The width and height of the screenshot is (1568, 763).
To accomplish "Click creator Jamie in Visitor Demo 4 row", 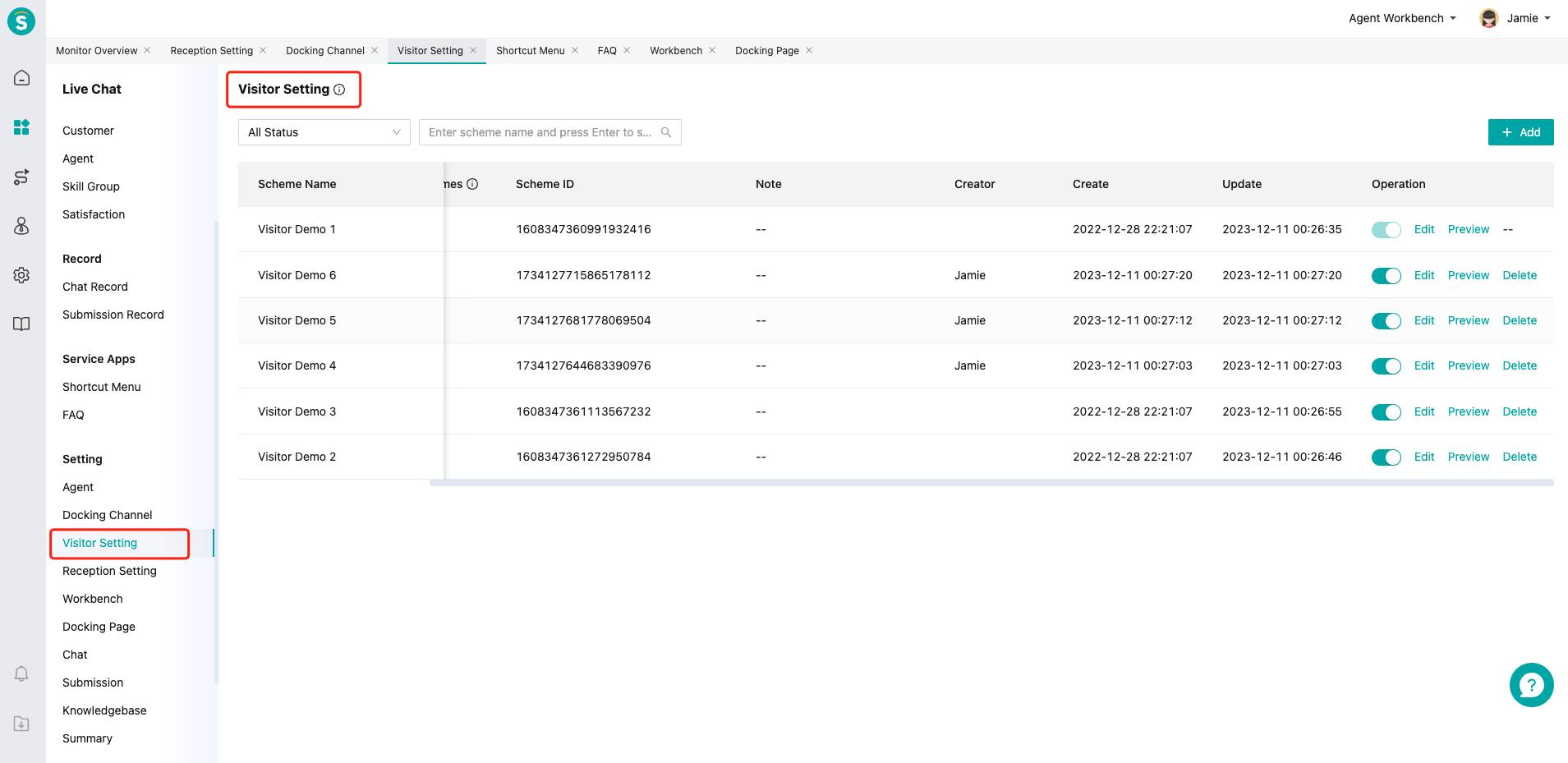I will click(x=970, y=365).
